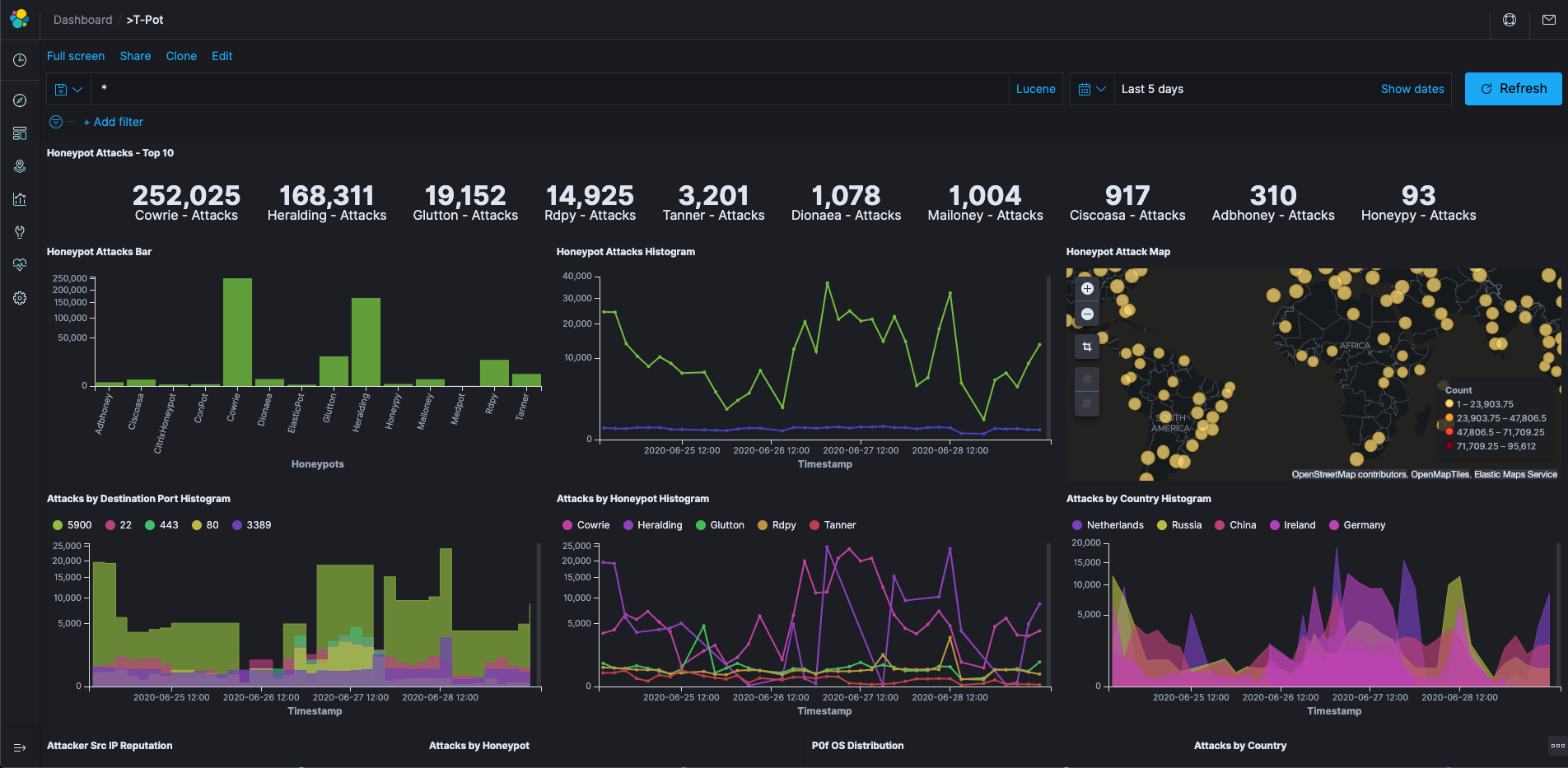The image size is (1568, 768).
Task: Click the map zoom in plus button
Action: 1087,289
